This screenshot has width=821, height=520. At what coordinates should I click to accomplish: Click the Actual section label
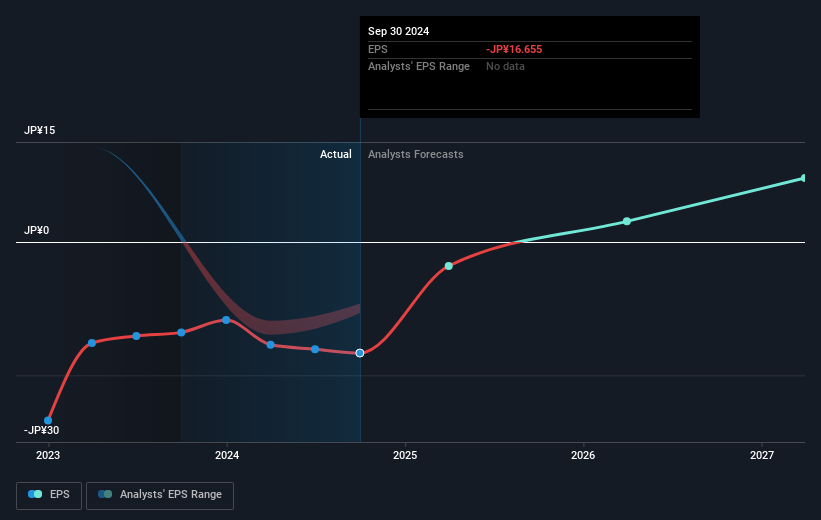click(x=336, y=154)
